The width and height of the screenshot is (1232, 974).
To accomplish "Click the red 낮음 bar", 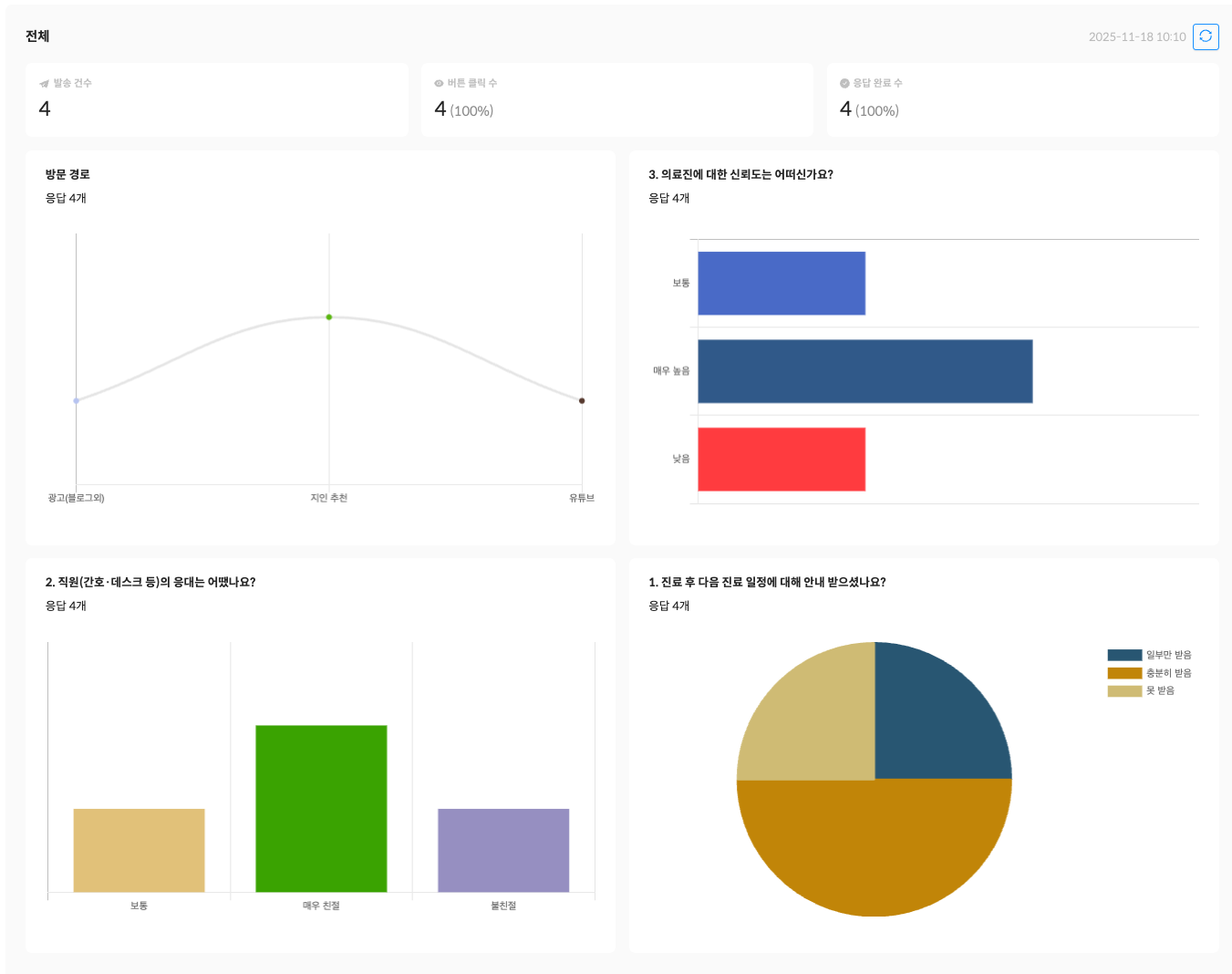I will tap(782, 460).
